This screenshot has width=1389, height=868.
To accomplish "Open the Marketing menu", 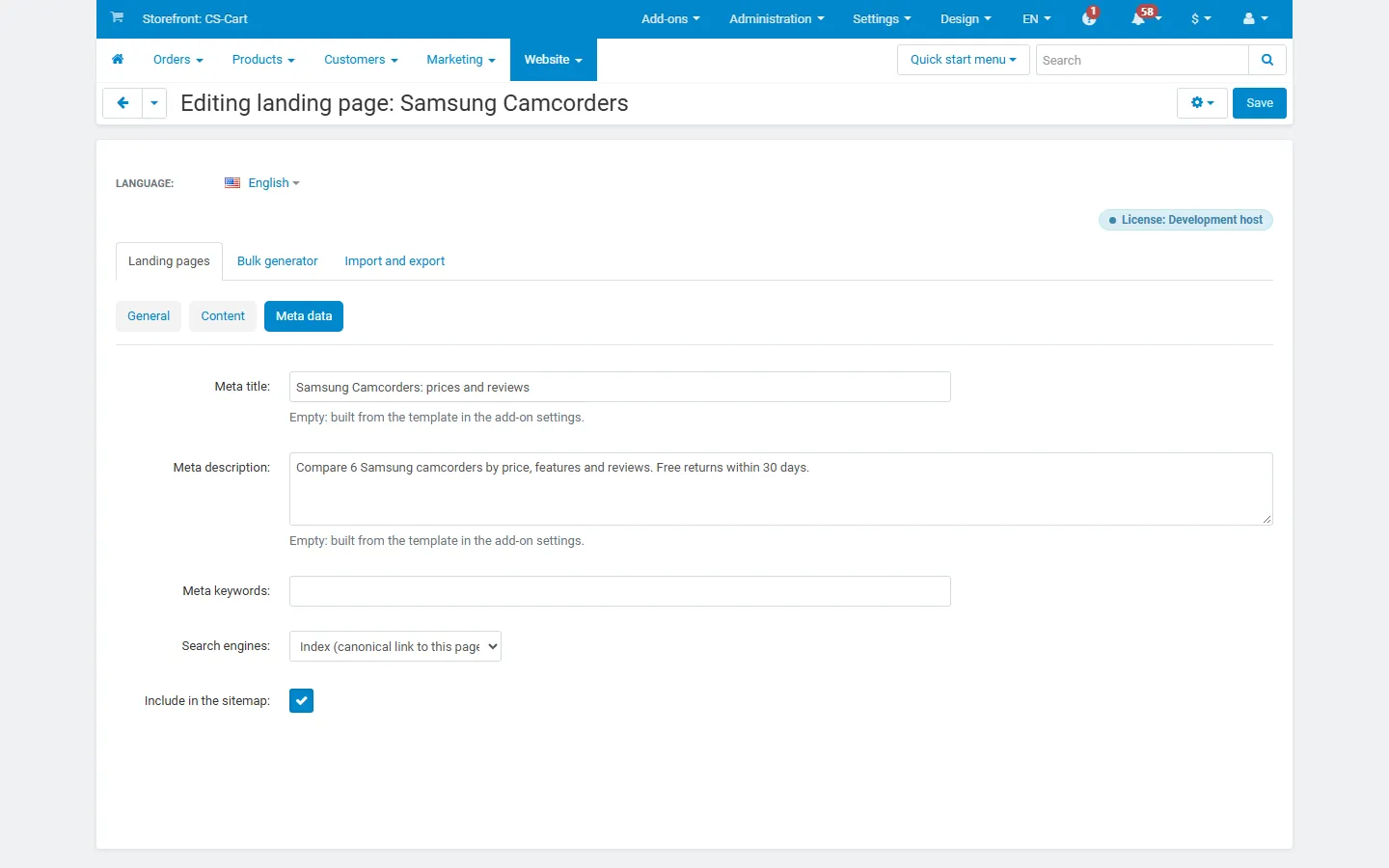I will [x=461, y=60].
